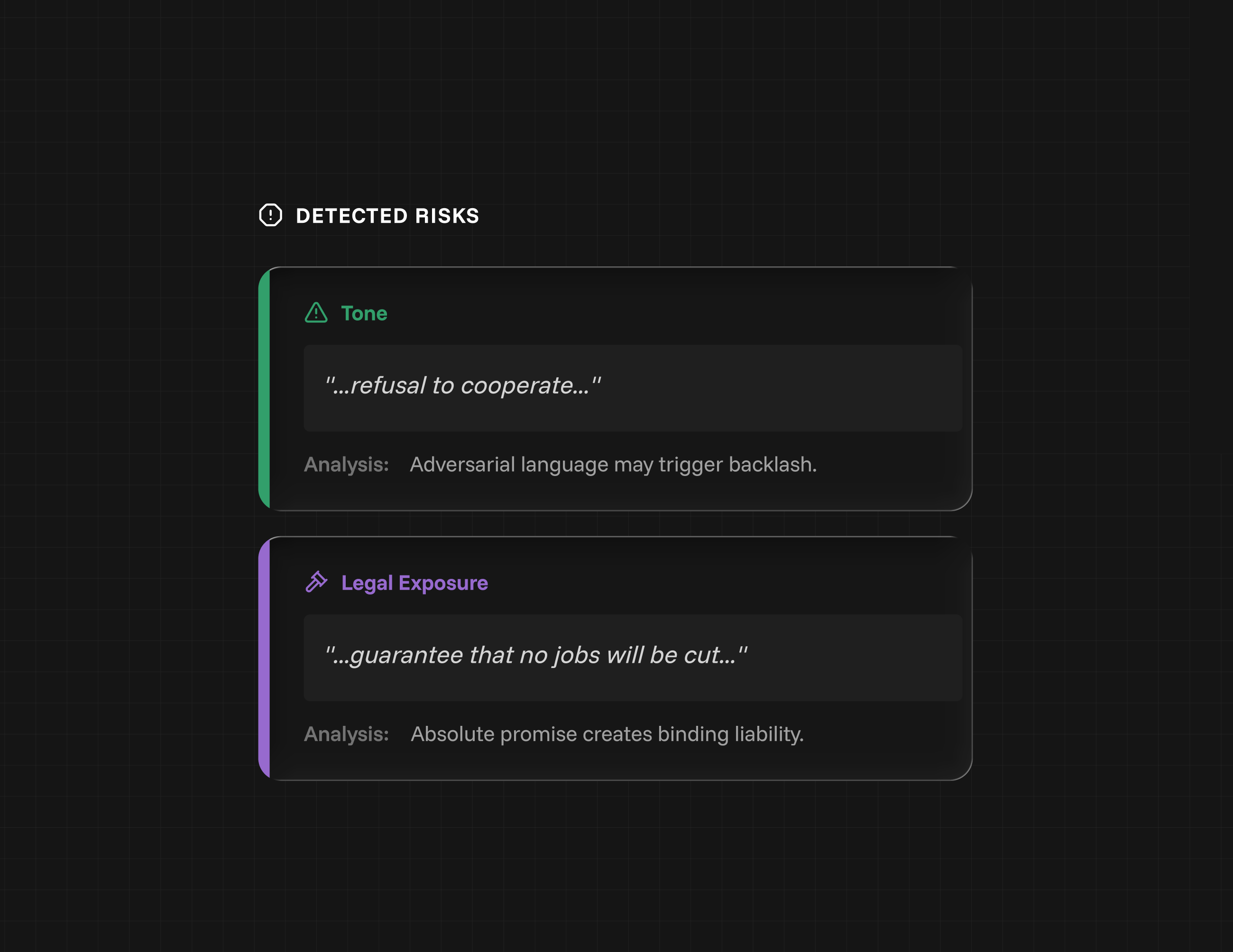Select the "guarantee that no jobs" quote box
Image resolution: width=1233 pixels, height=952 pixels.
(632, 658)
